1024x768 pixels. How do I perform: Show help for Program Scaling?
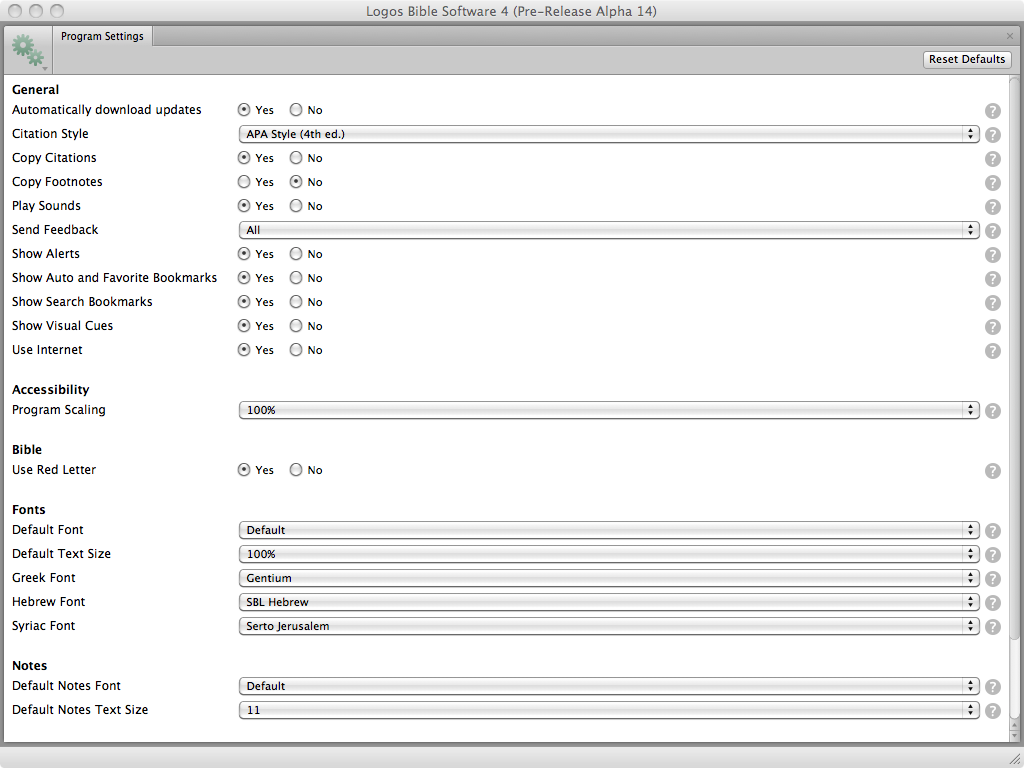pos(993,411)
